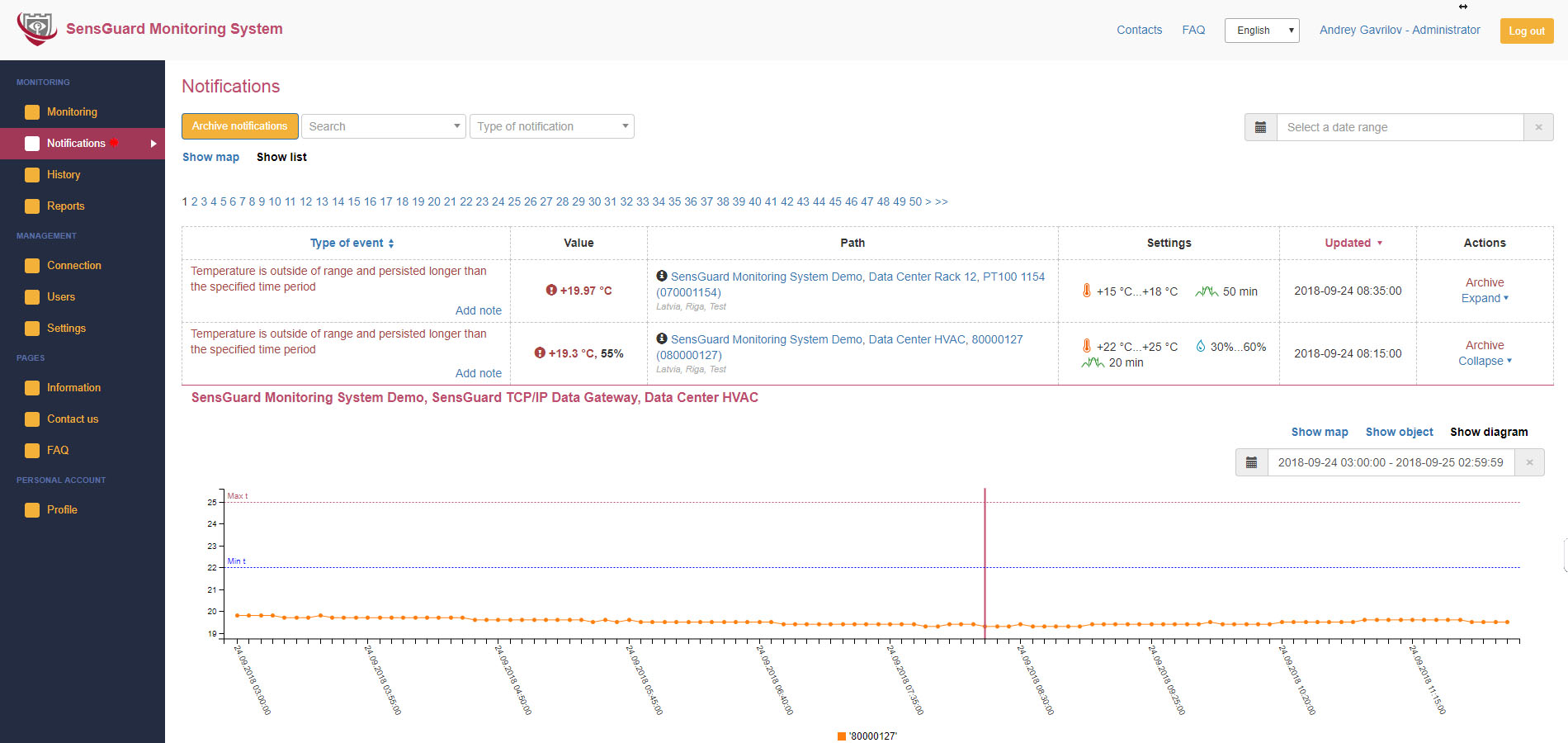
Task: Click the Log out button
Action: point(1526,31)
